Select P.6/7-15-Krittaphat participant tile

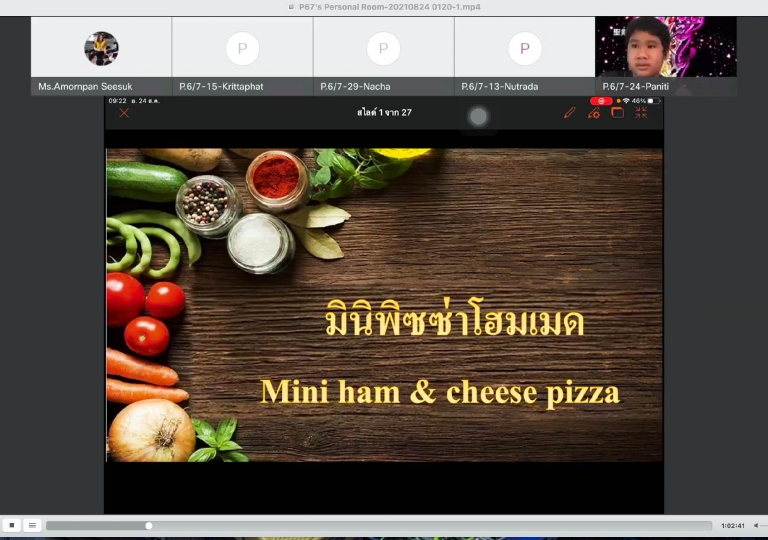click(x=242, y=56)
